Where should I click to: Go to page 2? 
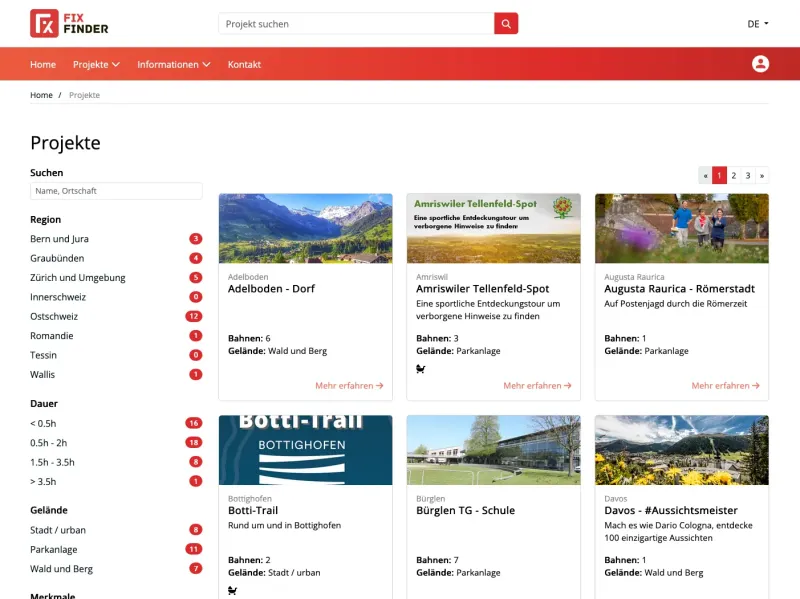(x=734, y=176)
